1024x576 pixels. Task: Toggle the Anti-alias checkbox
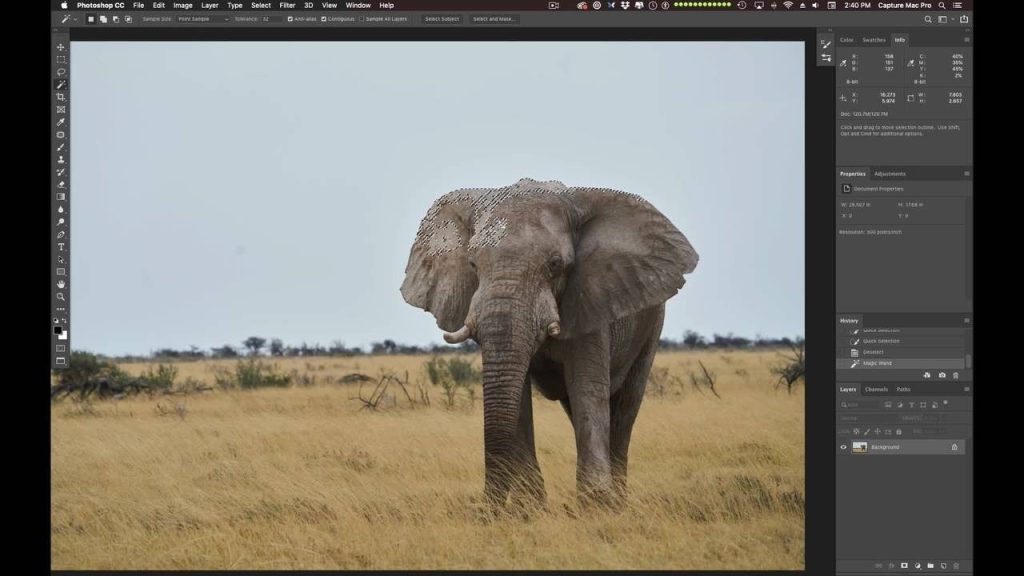(x=290, y=19)
